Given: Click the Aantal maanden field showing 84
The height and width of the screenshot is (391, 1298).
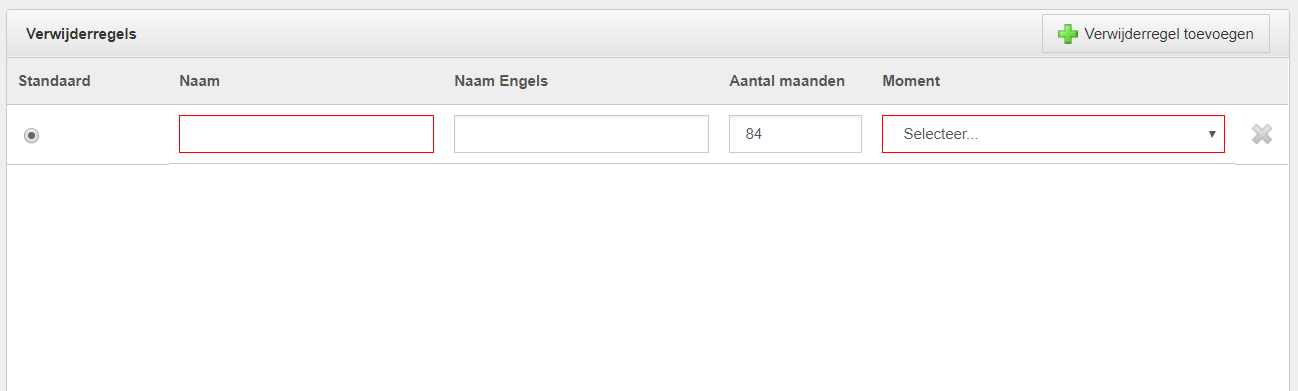Looking at the screenshot, I should pos(795,134).
